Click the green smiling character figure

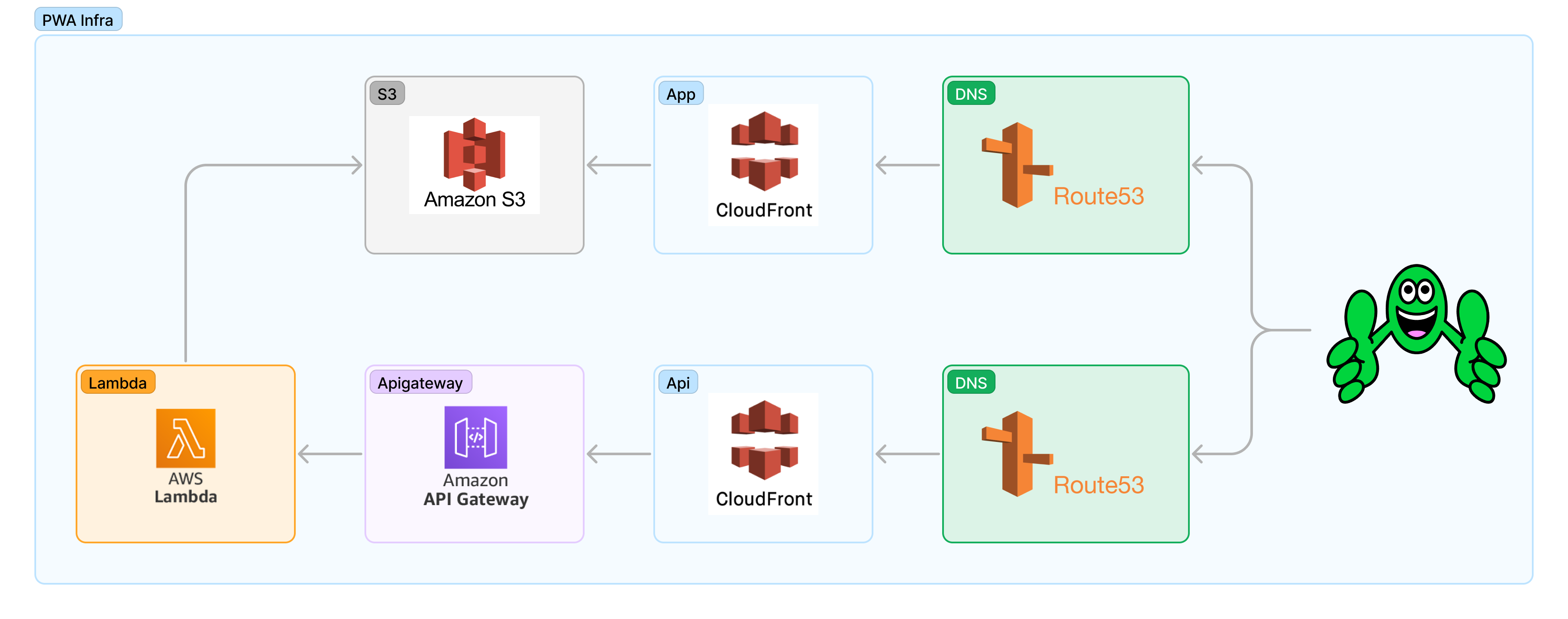[1416, 334]
